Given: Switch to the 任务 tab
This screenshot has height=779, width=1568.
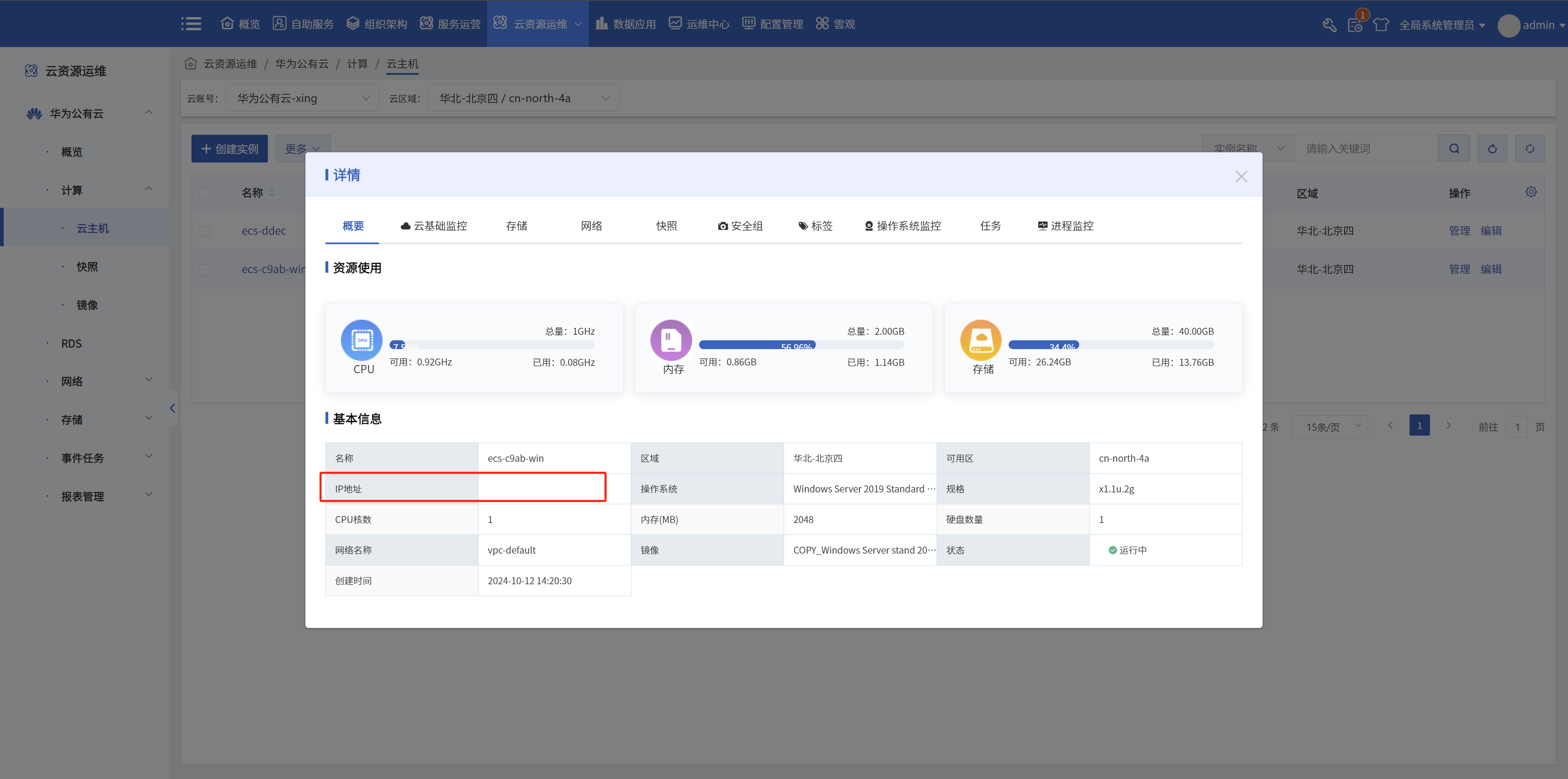Looking at the screenshot, I should (x=990, y=226).
